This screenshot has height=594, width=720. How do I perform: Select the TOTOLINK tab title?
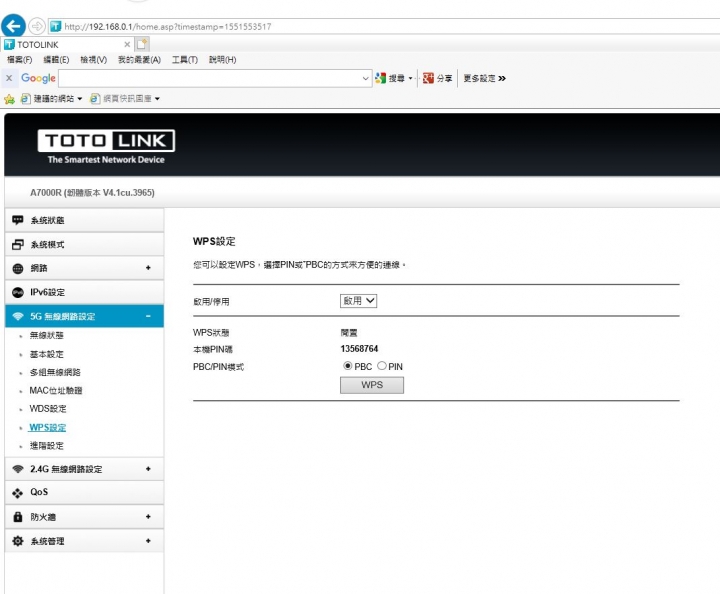click(x=38, y=45)
